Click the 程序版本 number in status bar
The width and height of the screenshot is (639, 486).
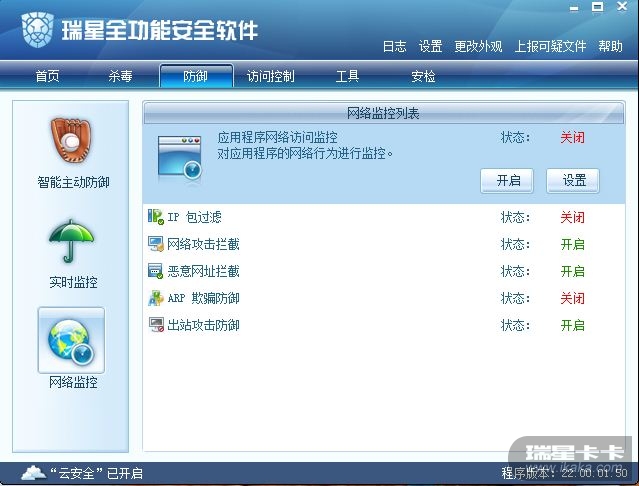(594, 473)
